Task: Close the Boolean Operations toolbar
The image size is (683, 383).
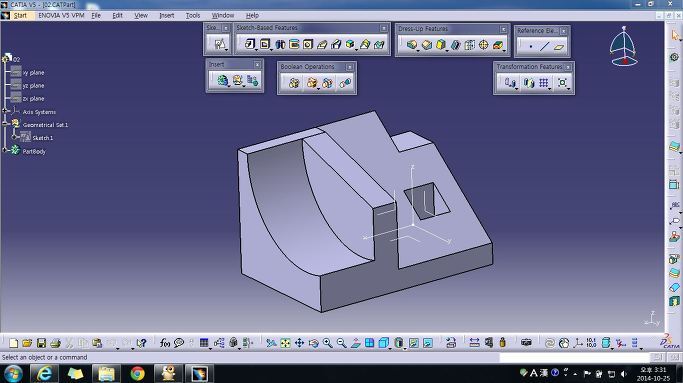Action: 349,67
